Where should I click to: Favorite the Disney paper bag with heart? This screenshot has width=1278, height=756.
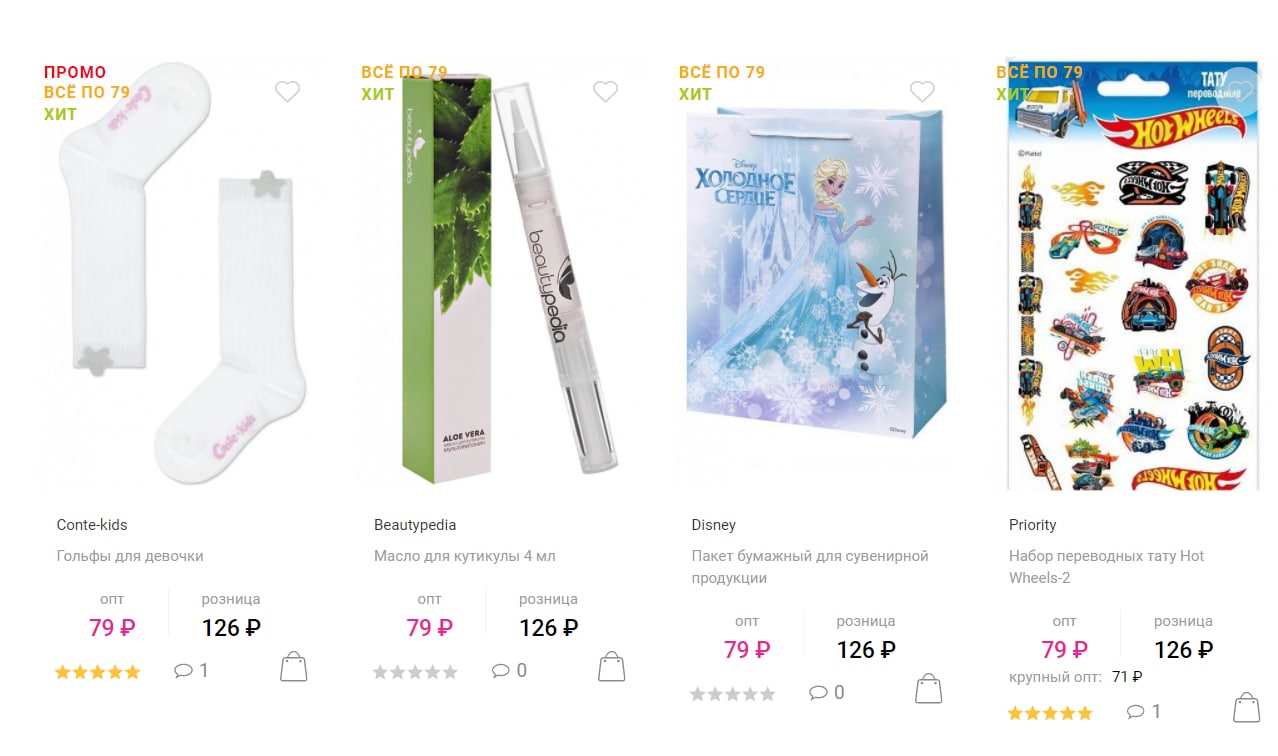click(922, 91)
